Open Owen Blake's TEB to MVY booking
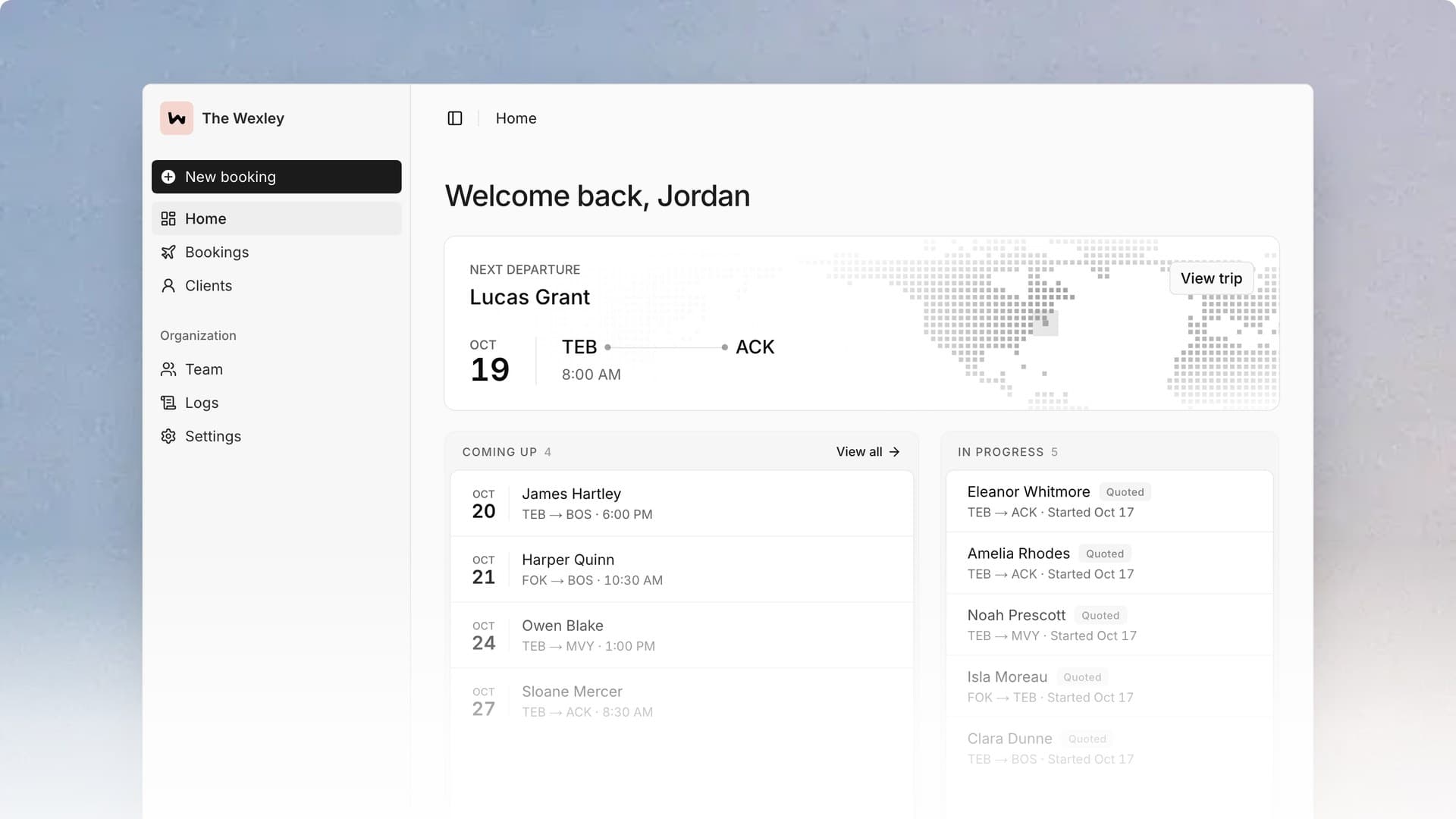The width and height of the screenshot is (1456, 819). pos(682,635)
